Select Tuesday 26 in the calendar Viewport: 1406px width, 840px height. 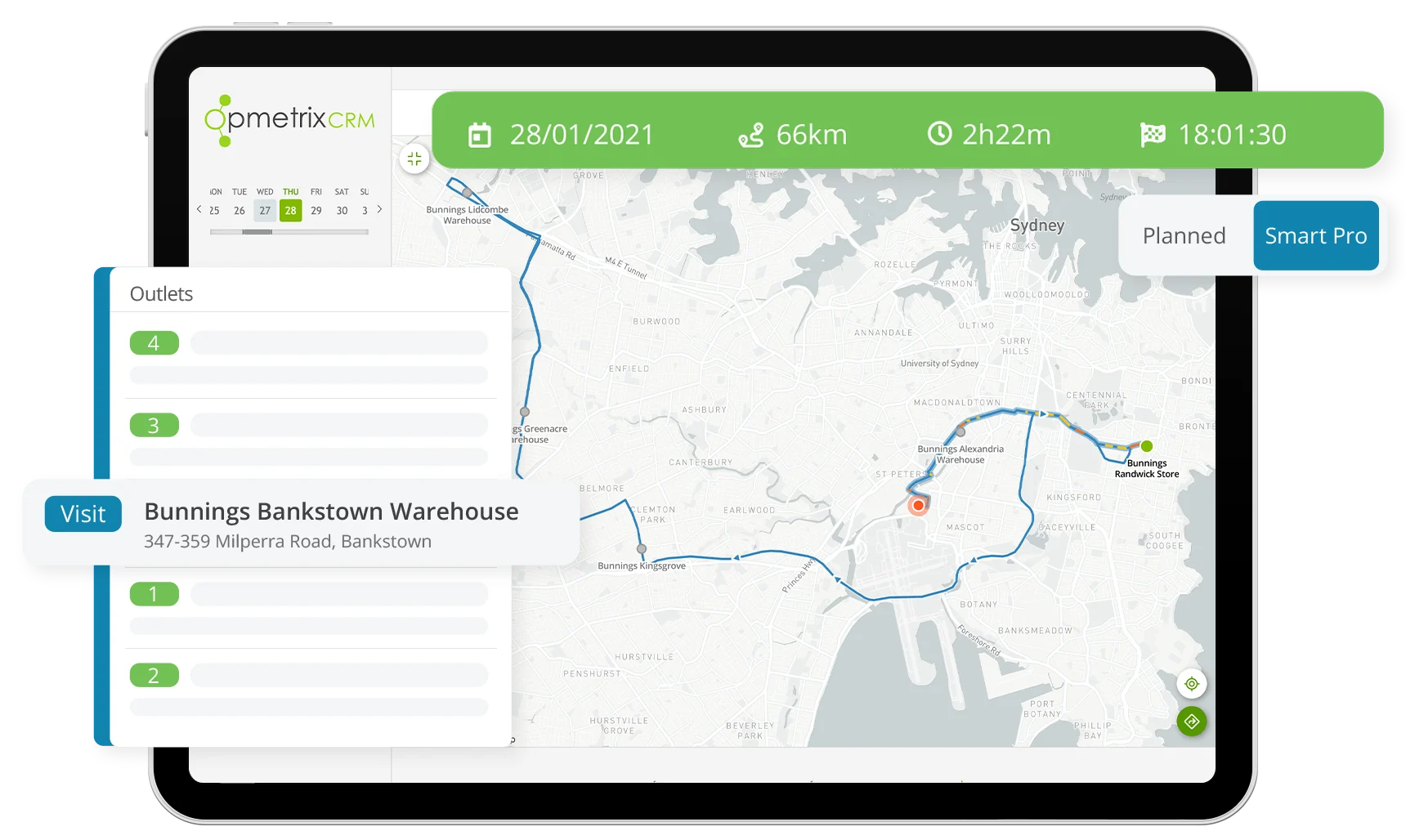point(240,211)
